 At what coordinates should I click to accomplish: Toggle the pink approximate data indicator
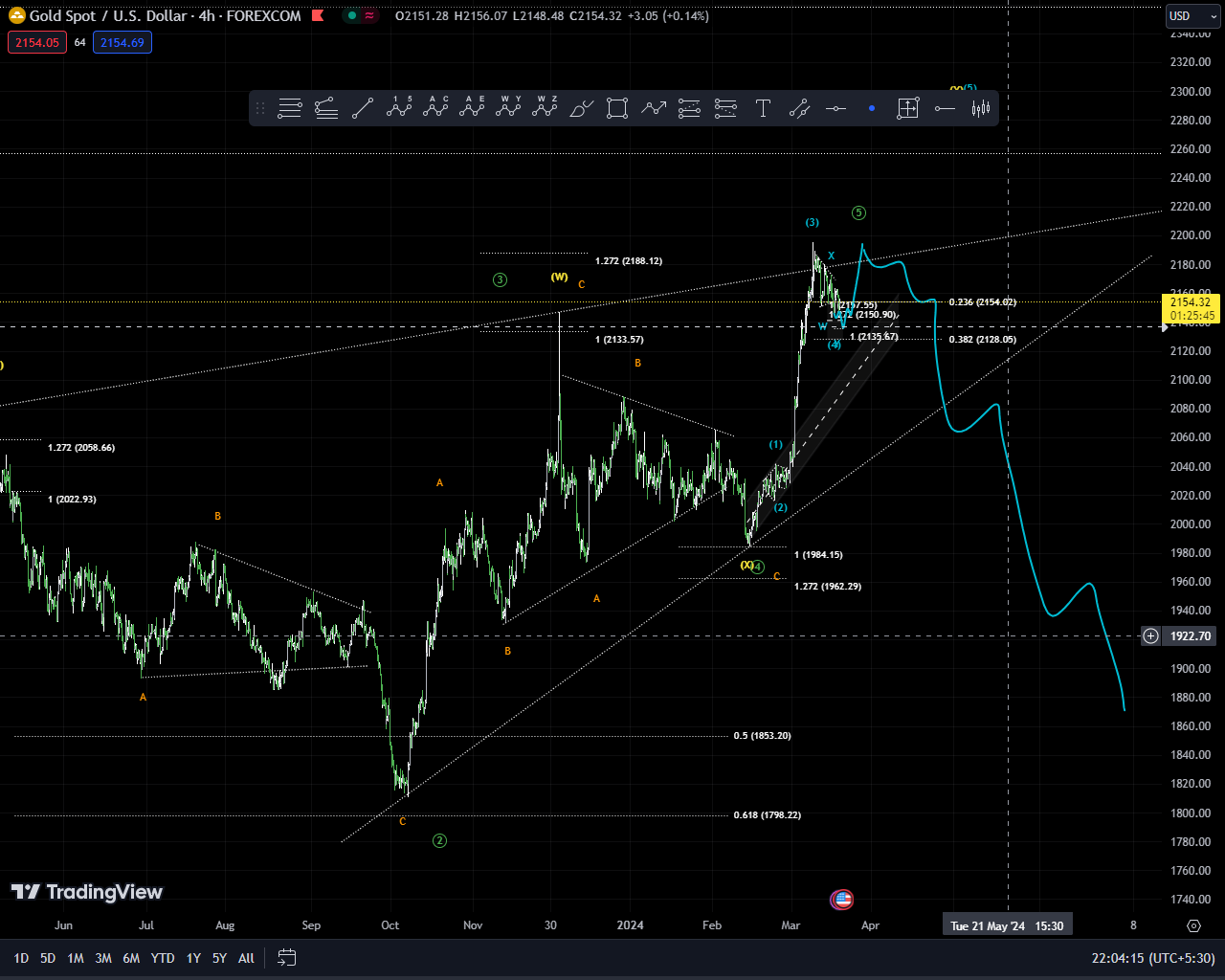369,16
